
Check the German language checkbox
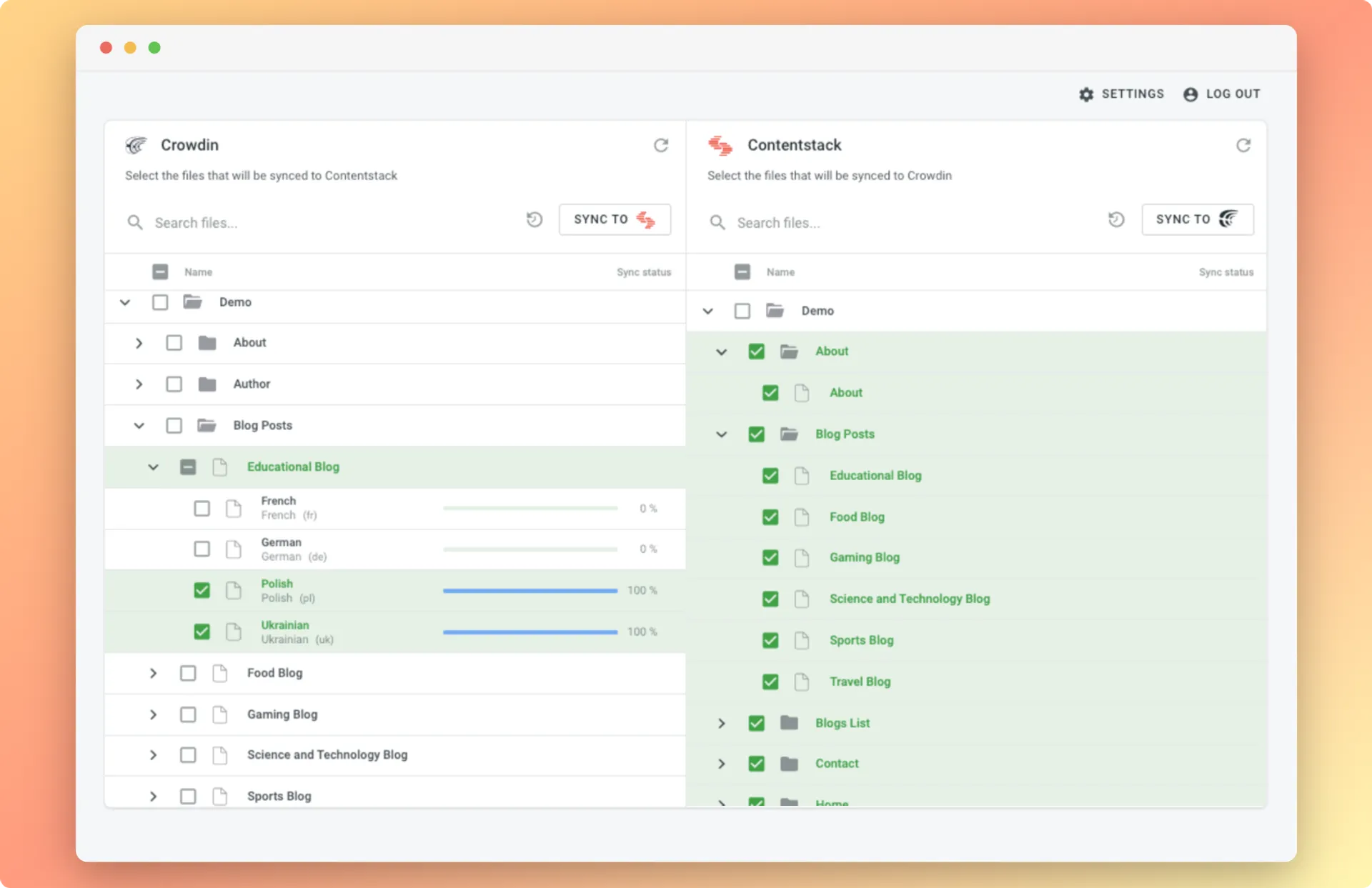click(x=202, y=549)
